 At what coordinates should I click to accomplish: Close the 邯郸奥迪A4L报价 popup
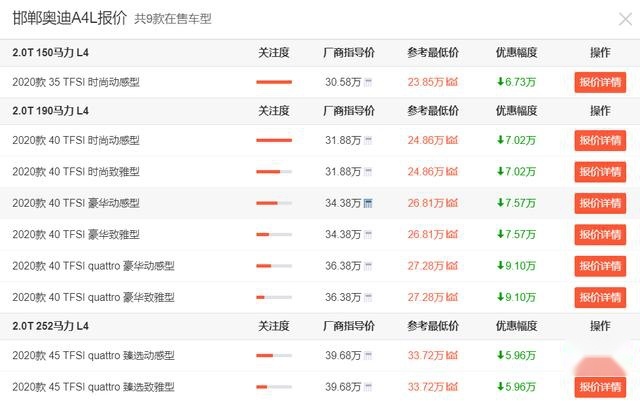[625, 19]
